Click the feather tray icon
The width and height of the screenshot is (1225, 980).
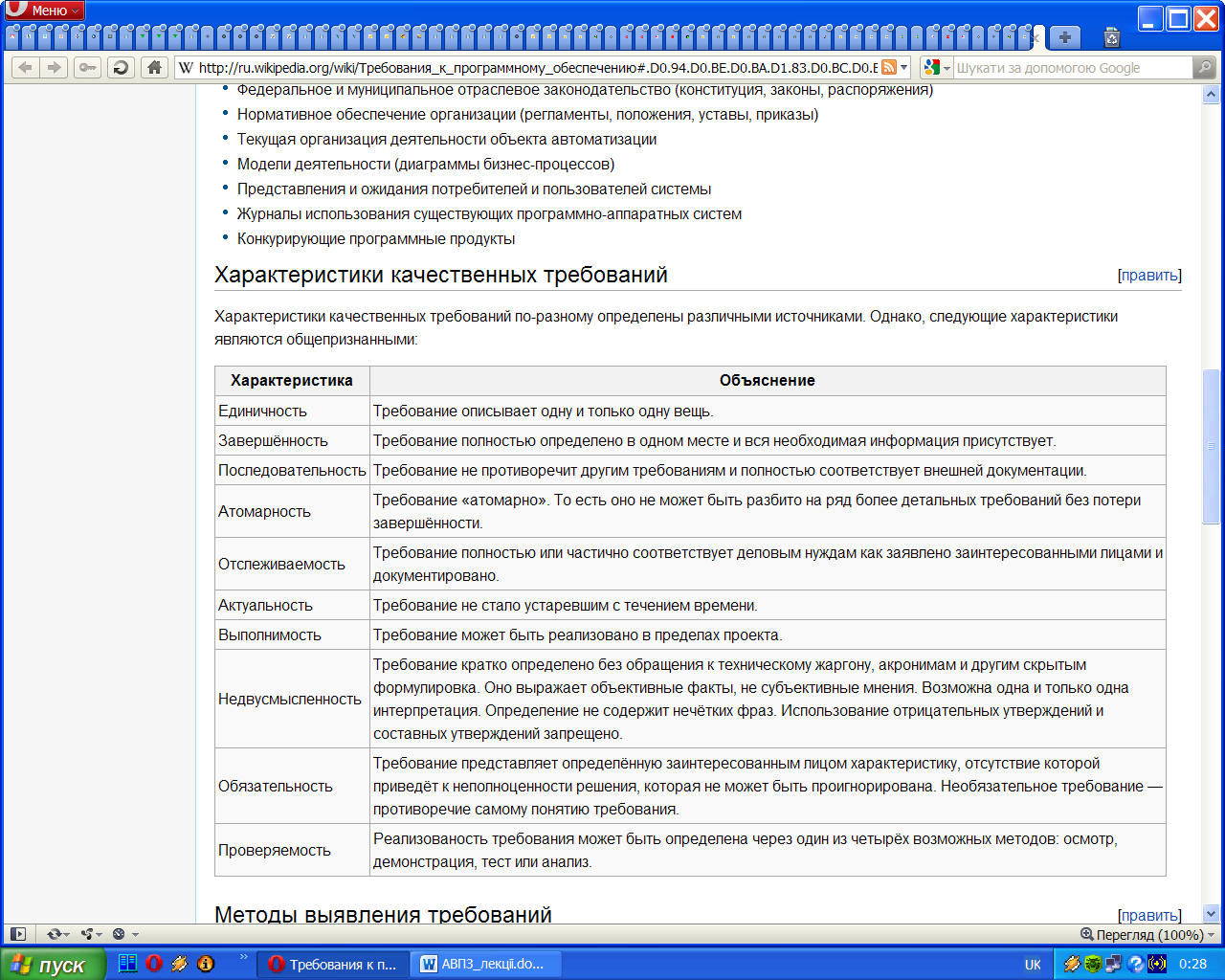[1072, 965]
